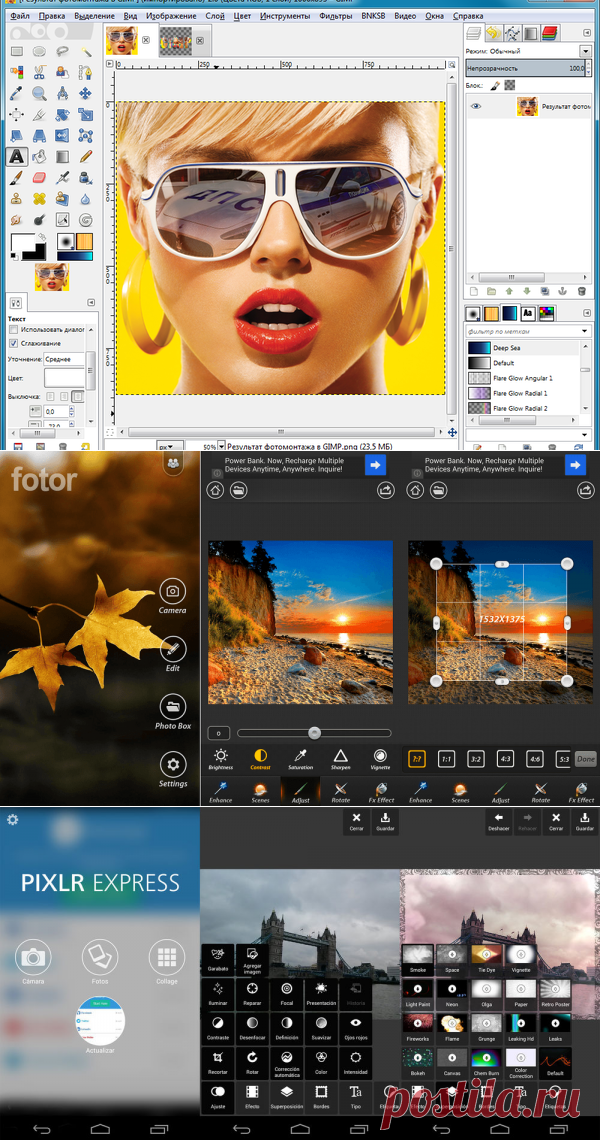Viewport: 600px width, 1140px height.
Task: Select the Ellipse Select tool in GIMP
Action: [x=39, y=51]
